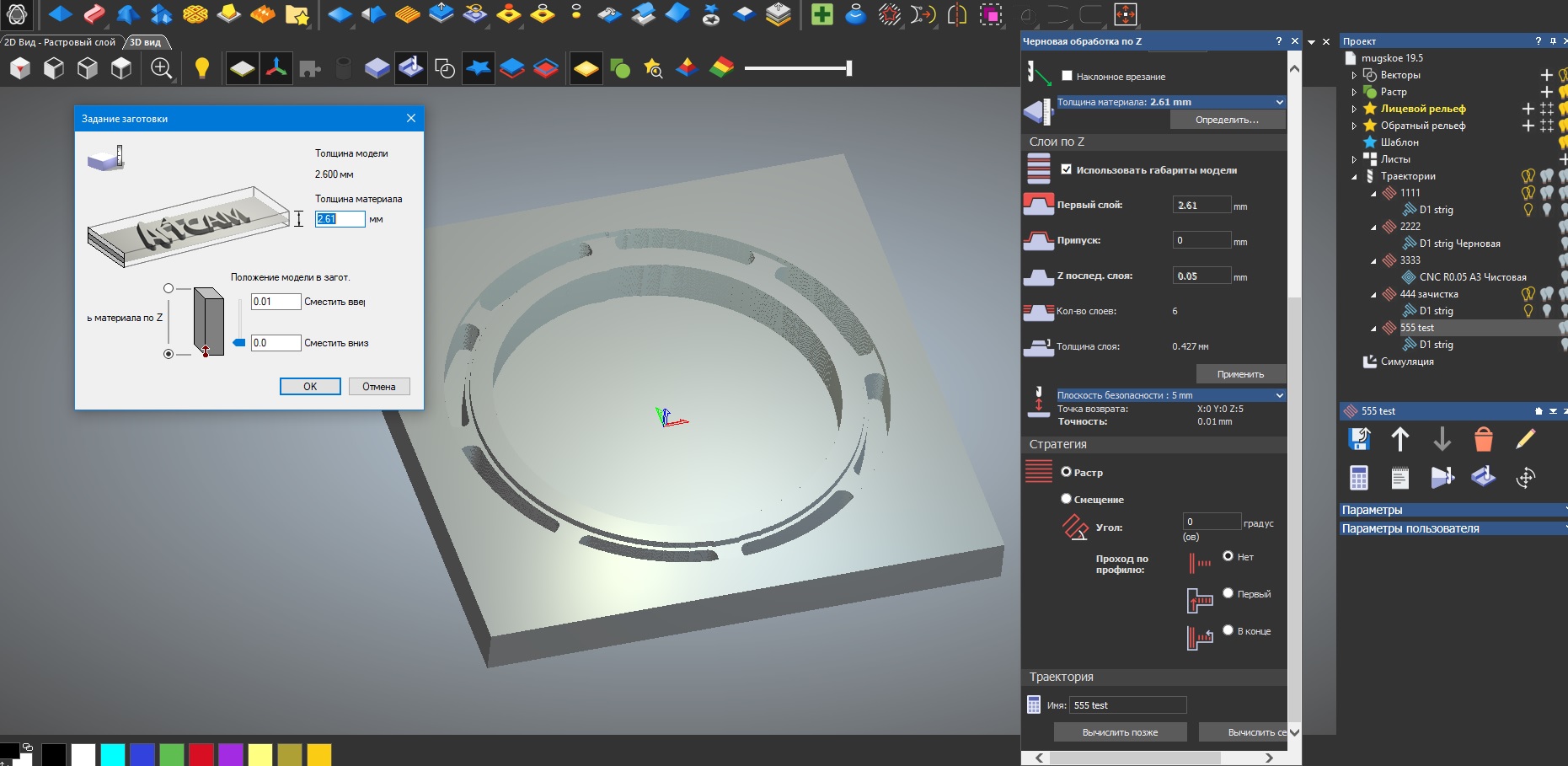Select the 3D вид tab
The width and height of the screenshot is (1568, 766).
tap(146, 42)
